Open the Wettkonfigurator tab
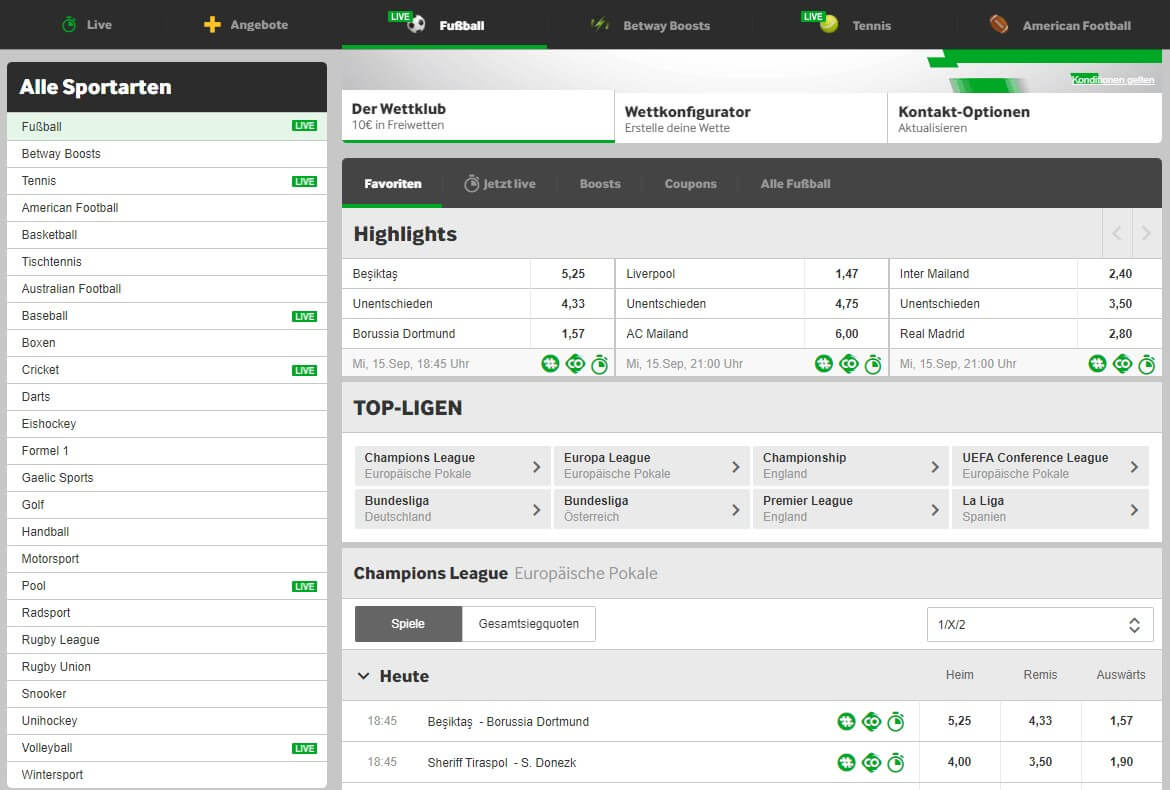This screenshot has width=1170, height=790. coord(751,118)
